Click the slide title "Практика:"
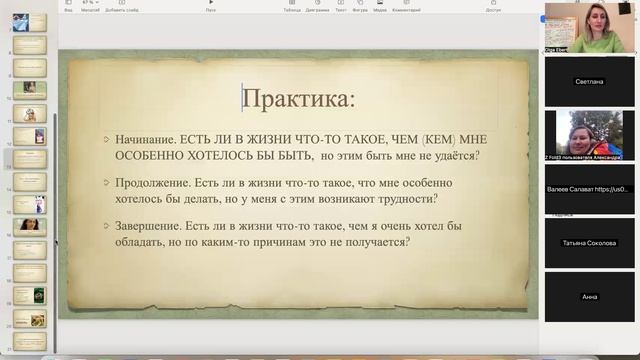 [x=299, y=98]
